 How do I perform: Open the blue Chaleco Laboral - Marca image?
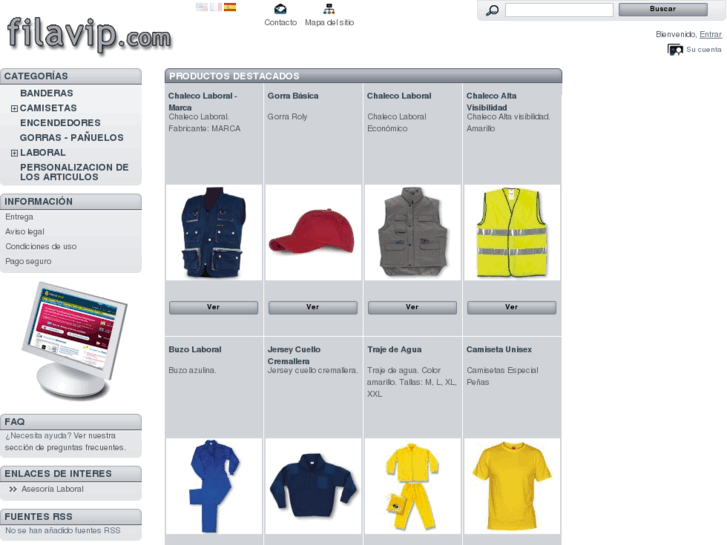pos(214,232)
